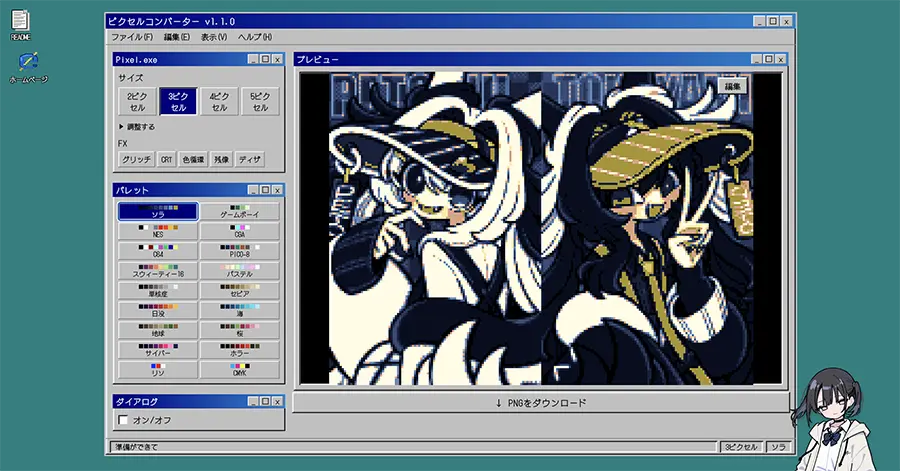Open the ヘルプ(H) menu
Image resolution: width=900 pixels, height=471 pixels.
pos(255,37)
